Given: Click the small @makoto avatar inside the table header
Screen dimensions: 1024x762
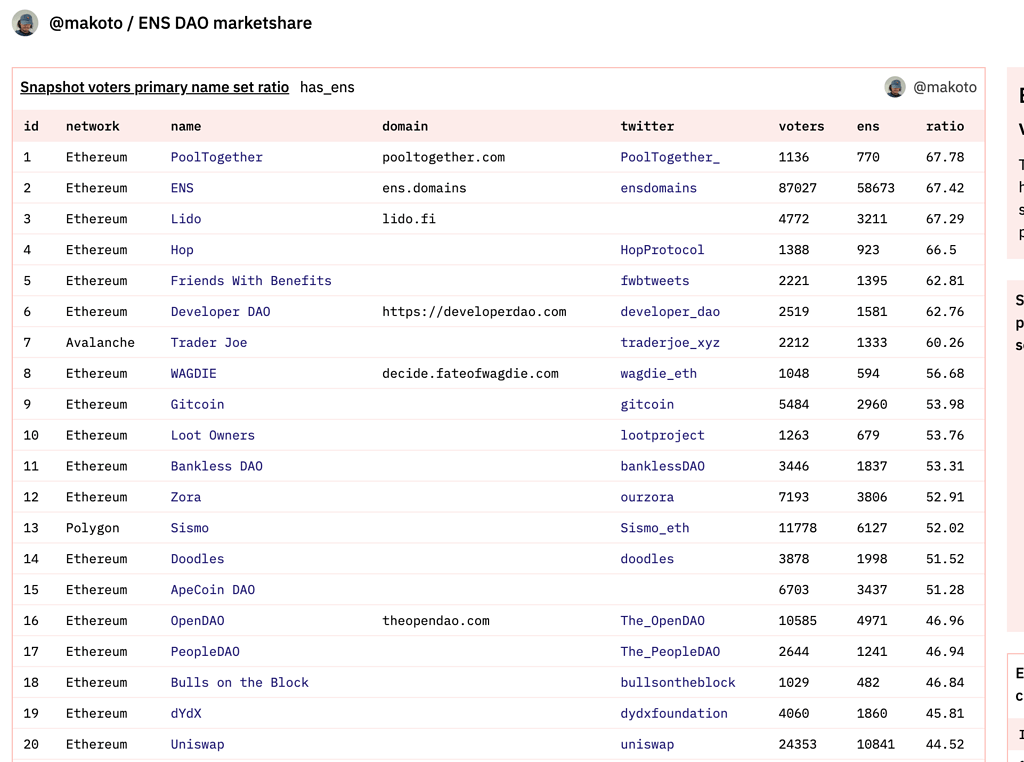Looking at the screenshot, I should [x=893, y=87].
